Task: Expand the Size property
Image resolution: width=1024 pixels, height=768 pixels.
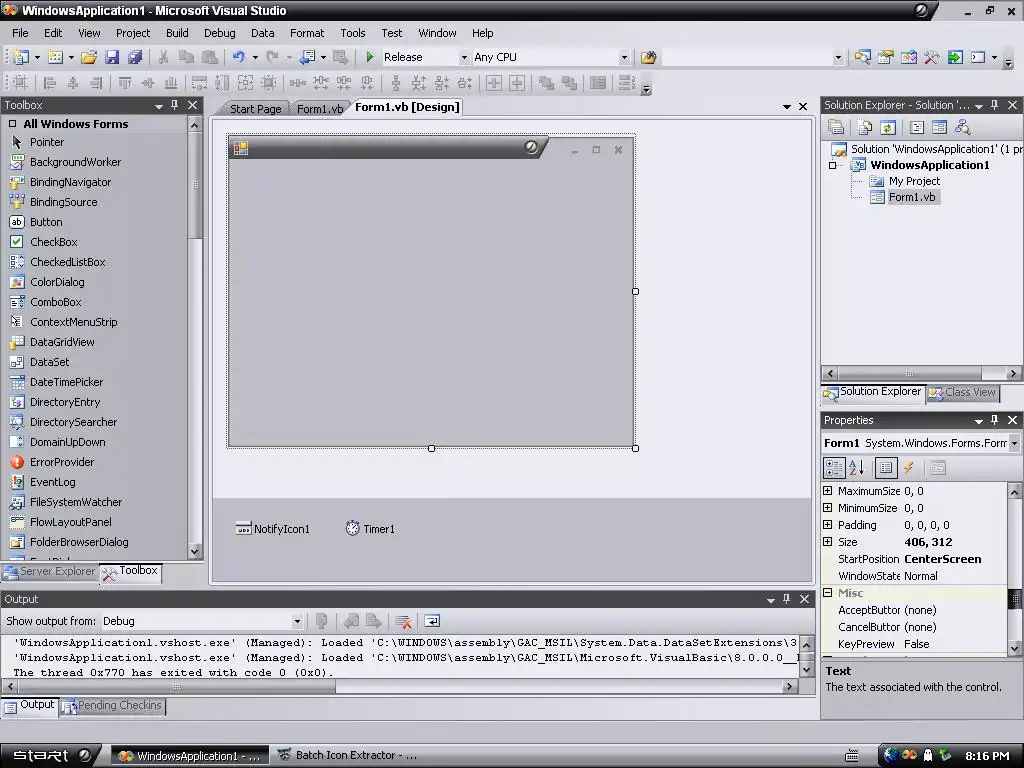Action: [827, 541]
